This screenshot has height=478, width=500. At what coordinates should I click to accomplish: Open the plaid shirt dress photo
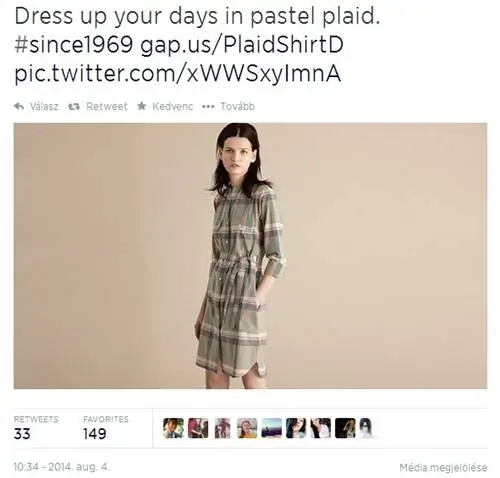point(250,256)
